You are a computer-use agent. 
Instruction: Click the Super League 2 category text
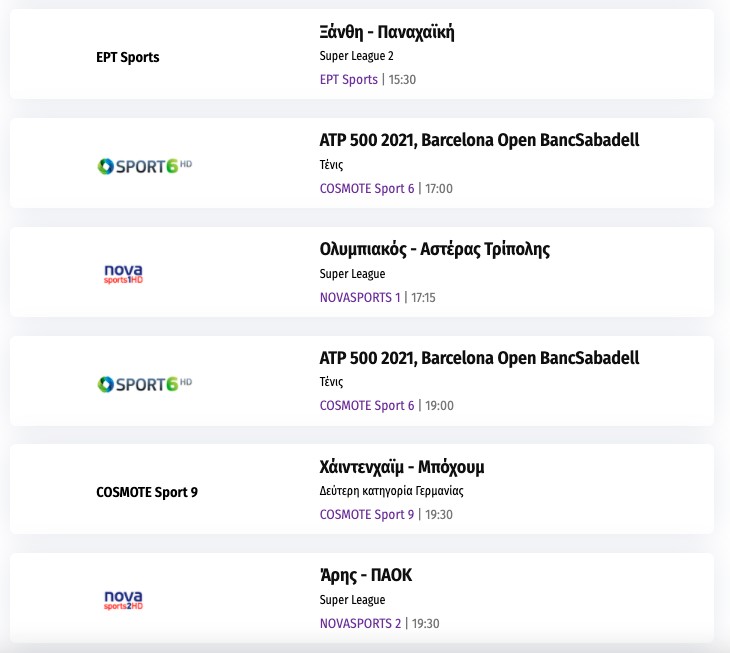tap(356, 56)
